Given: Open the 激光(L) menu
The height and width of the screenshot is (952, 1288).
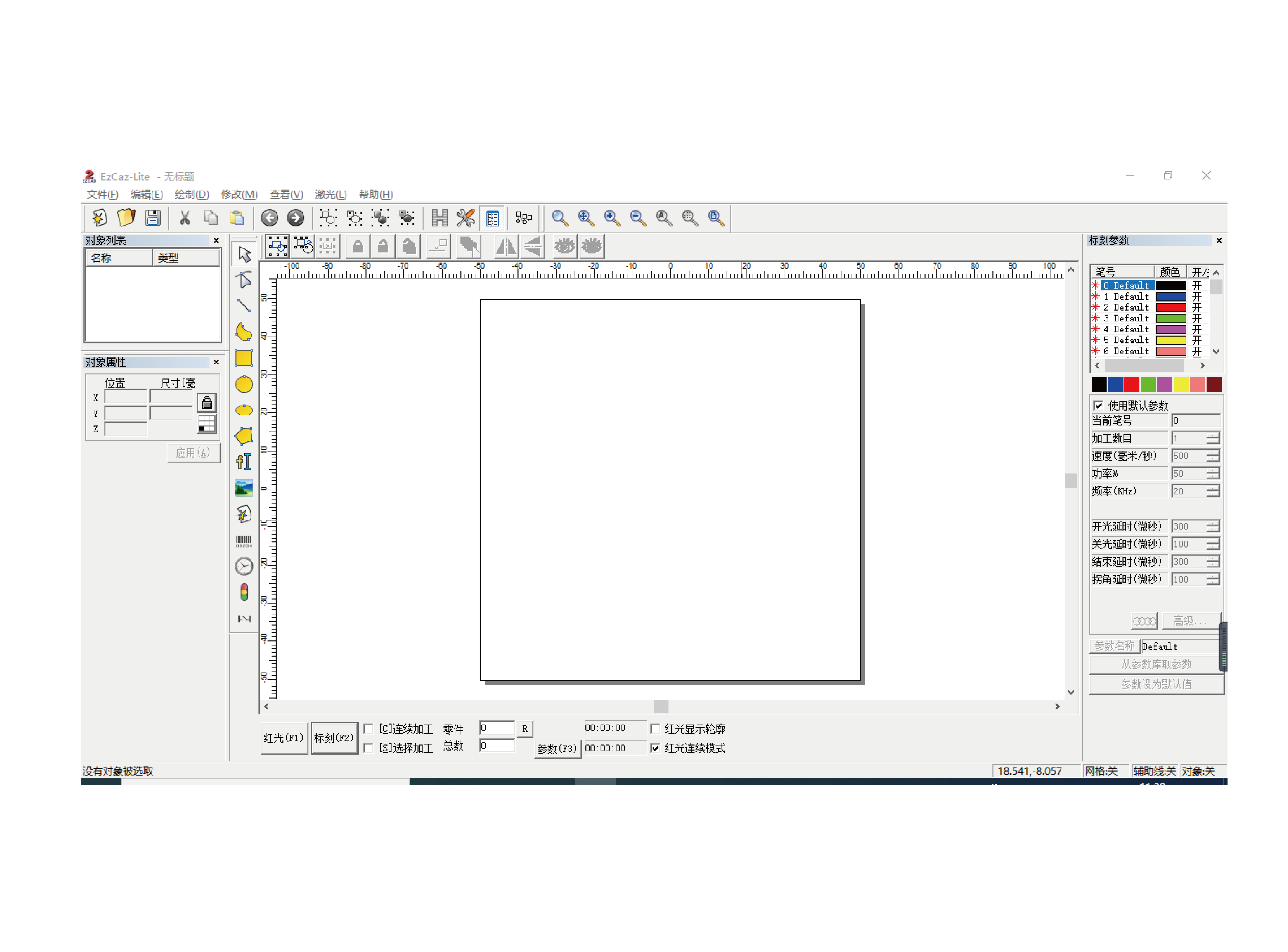Looking at the screenshot, I should 331,195.
